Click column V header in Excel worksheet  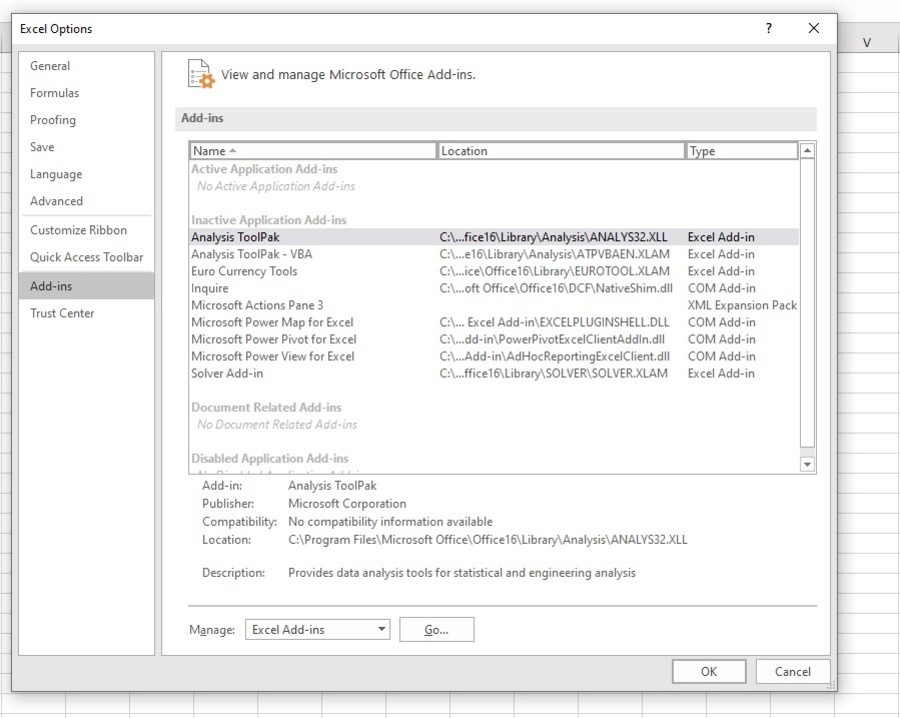point(867,42)
